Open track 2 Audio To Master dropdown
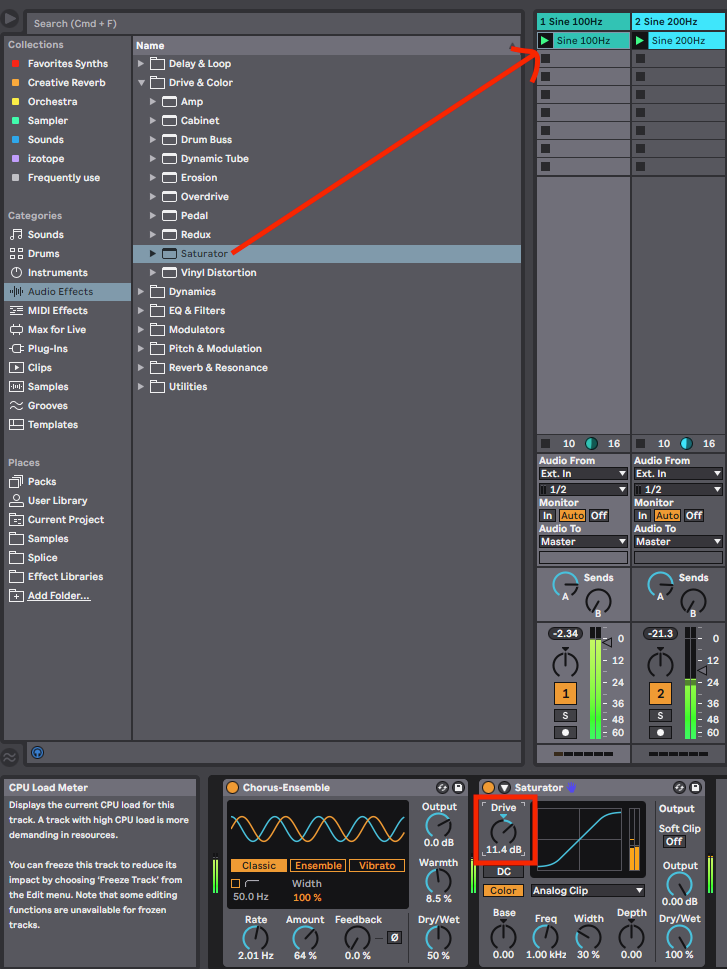The image size is (727, 969). pyautogui.click(x=678, y=542)
